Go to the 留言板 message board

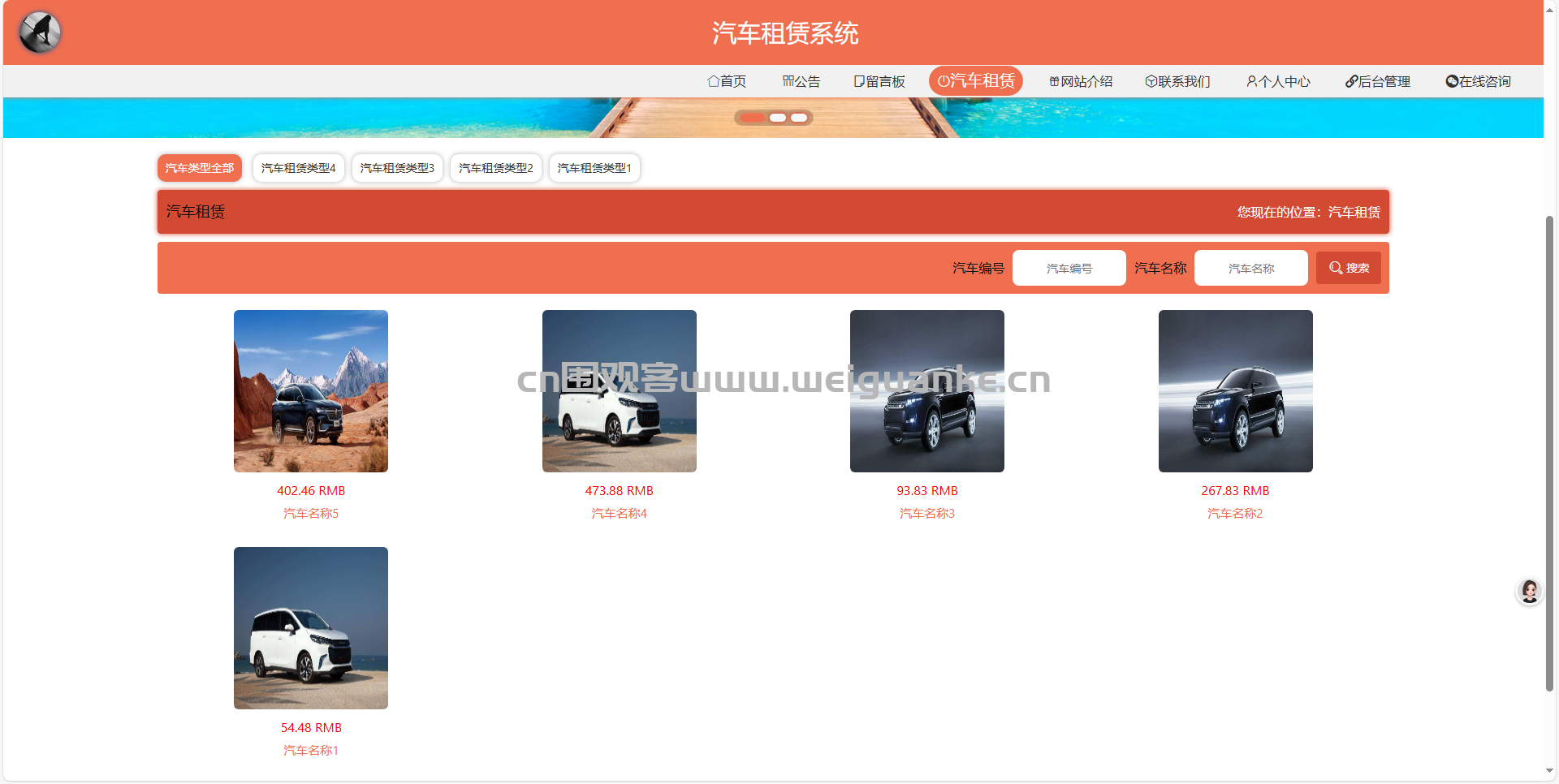tap(879, 81)
